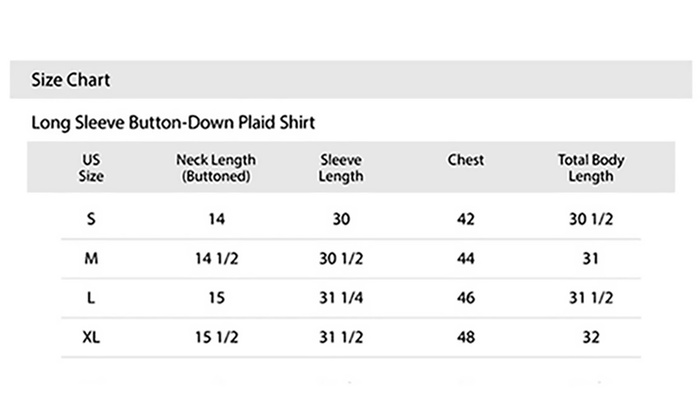The height and width of the screenshot is (420, 700).
Task: Click neck length value 14 1/2
Action: click(x=217, y=258)
